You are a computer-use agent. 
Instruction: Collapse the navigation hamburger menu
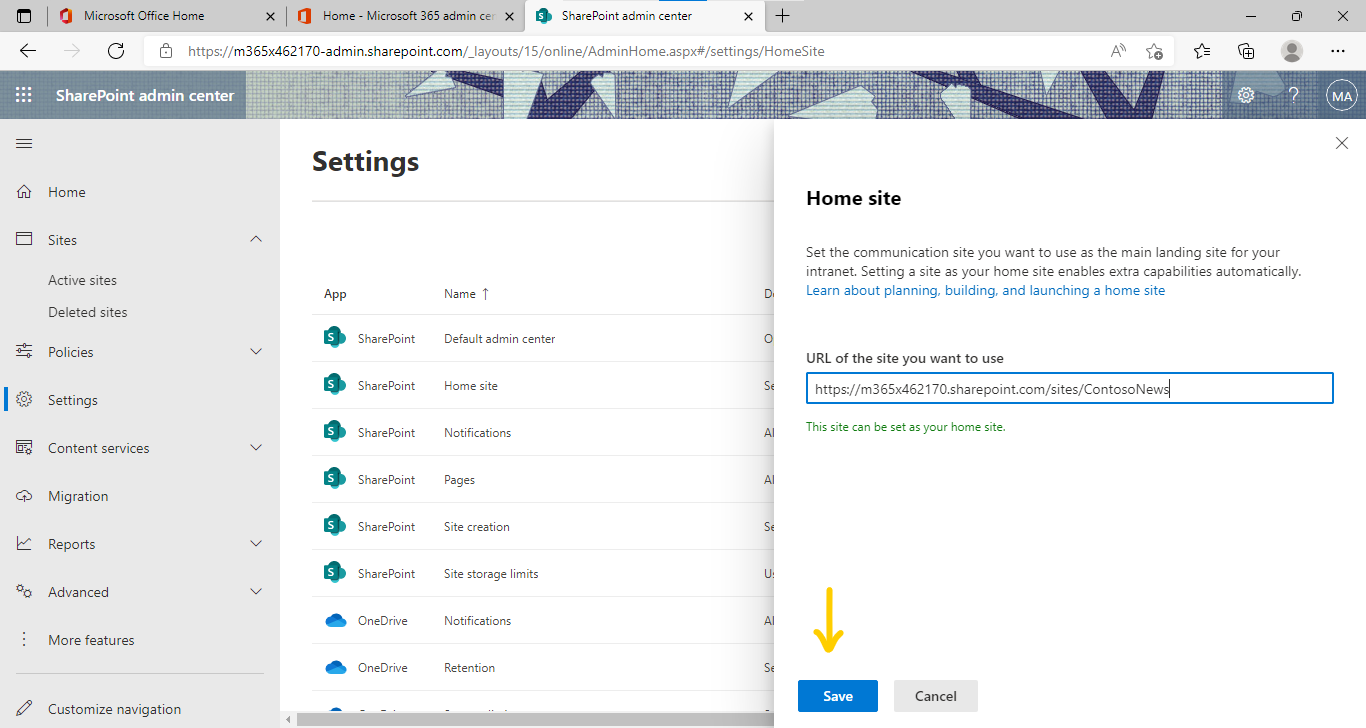pyautogui.click(x=24, y=144)
